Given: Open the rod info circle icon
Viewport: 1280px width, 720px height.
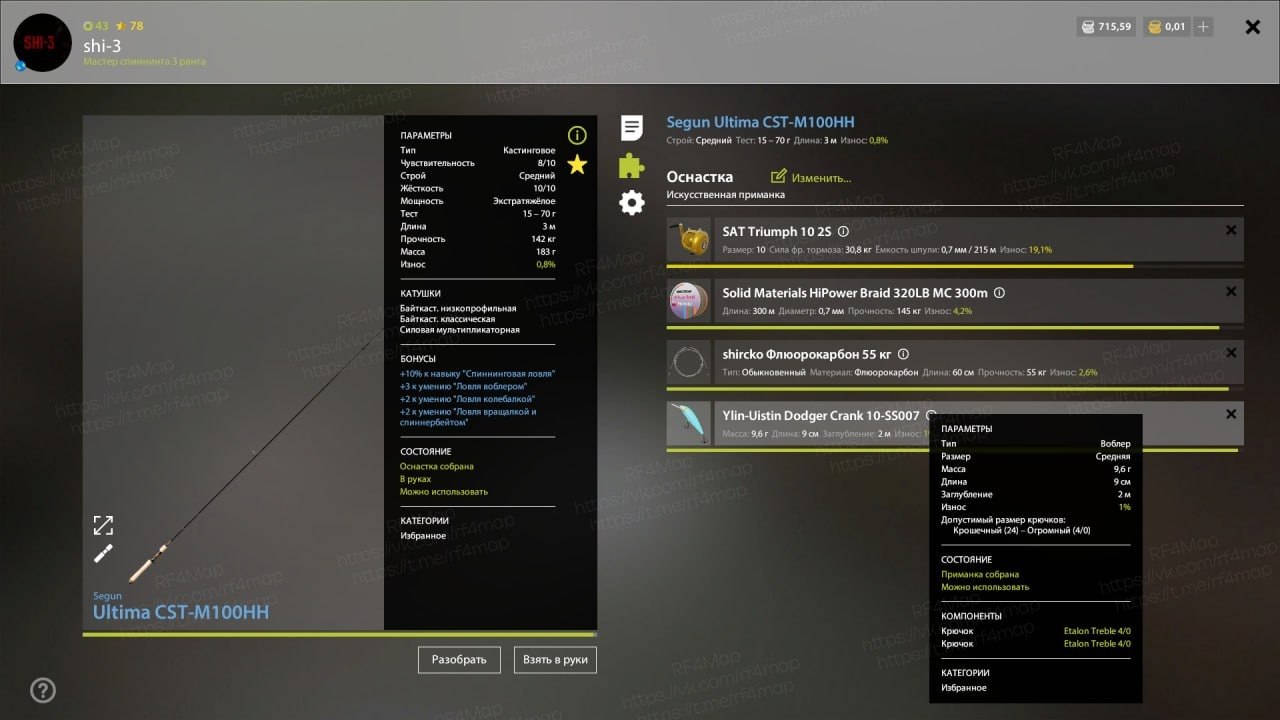Looking at the screenshot, I should click(577, 135).
